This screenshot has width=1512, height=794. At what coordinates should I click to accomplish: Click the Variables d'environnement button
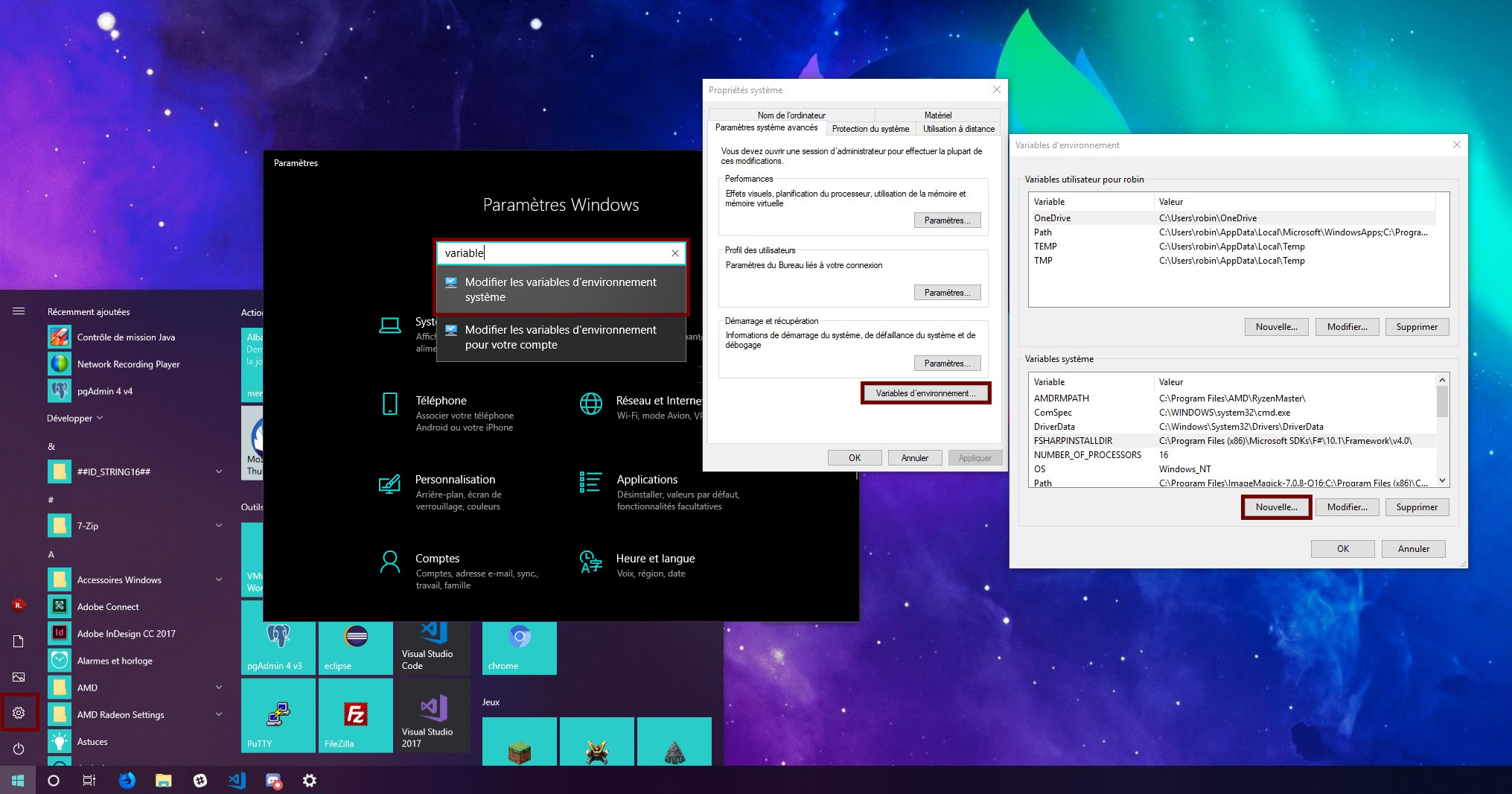click(925, 393)
